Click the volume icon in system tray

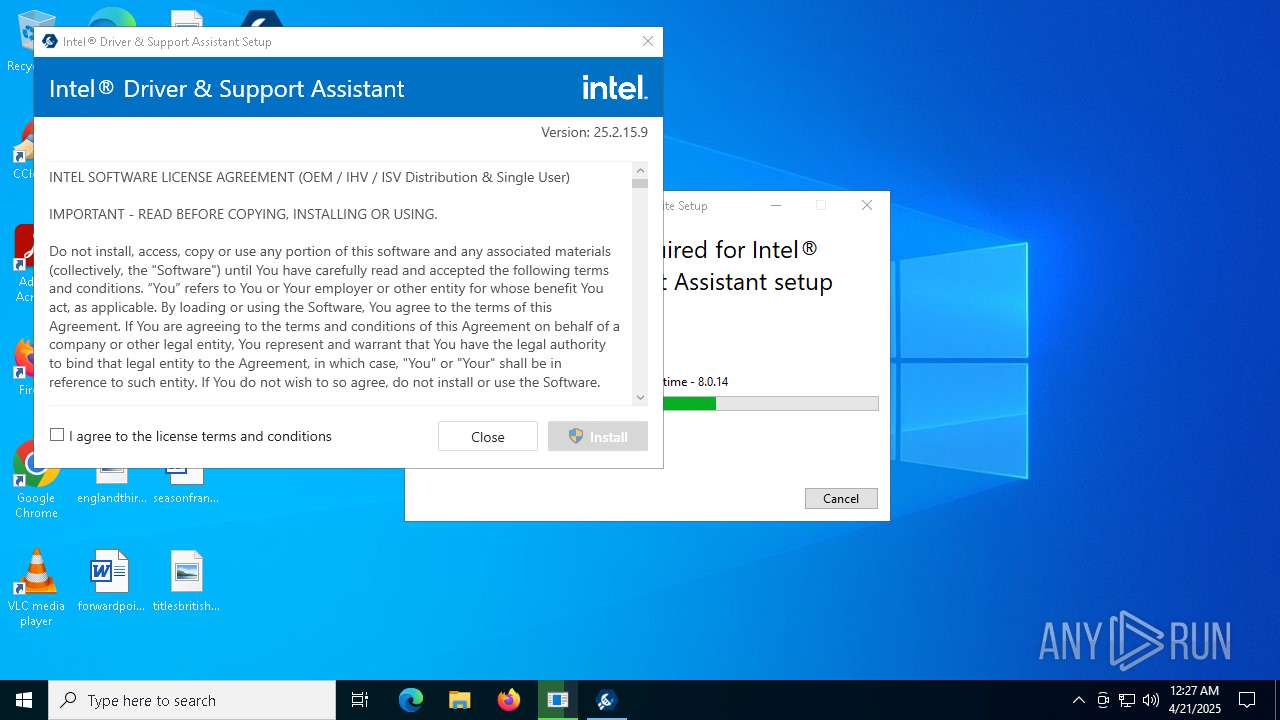(1151, 700)
